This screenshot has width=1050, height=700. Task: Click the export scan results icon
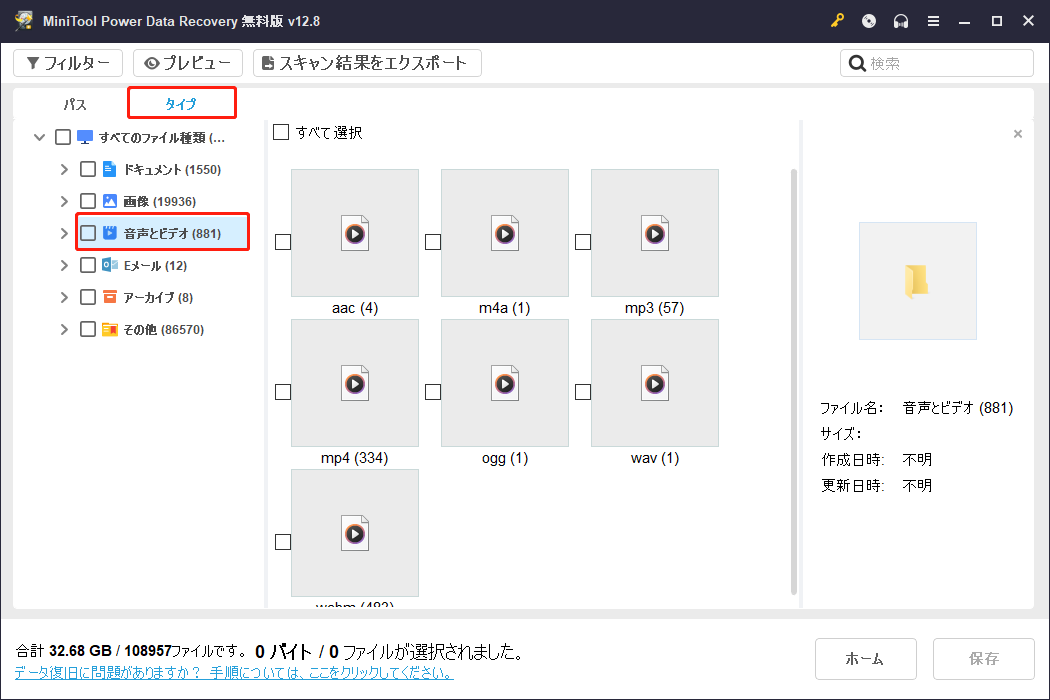pos(266,62)
